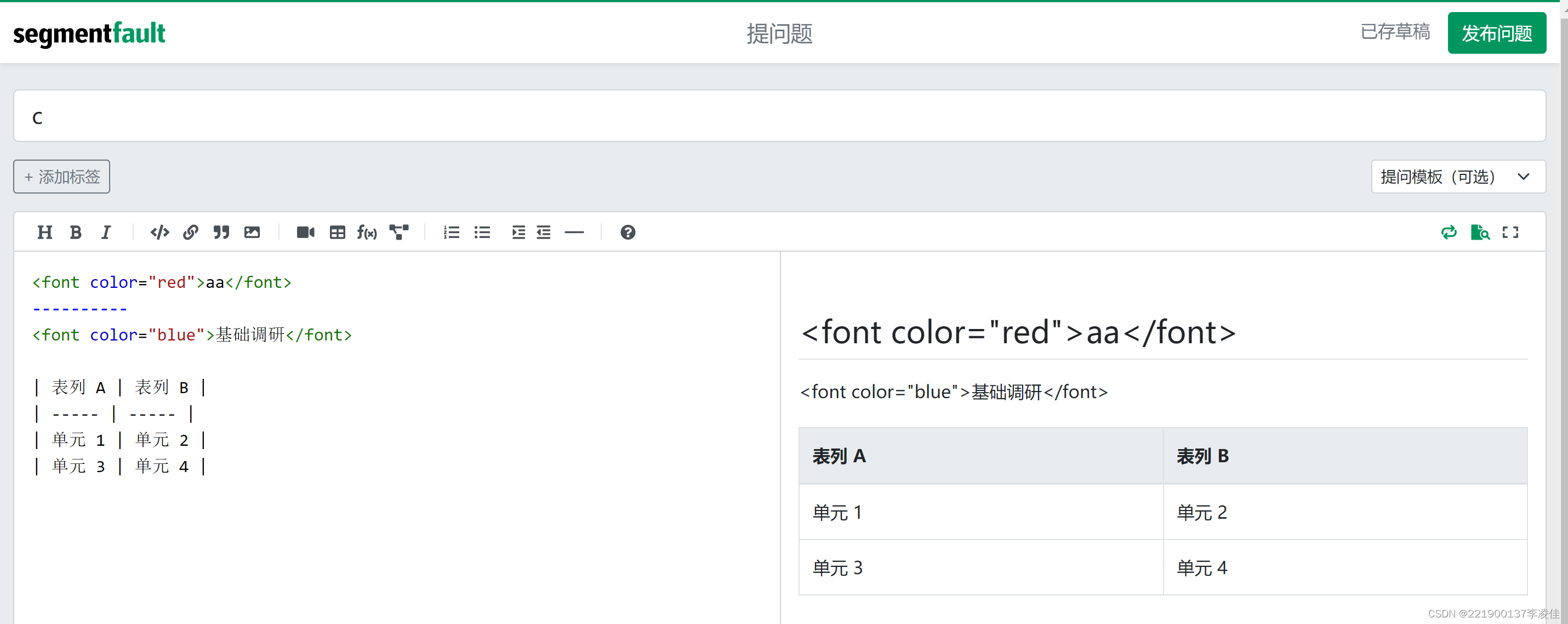Decrease indent with the outdent icon
This screenshot has width=1568, height=624.
coord(544,232)
